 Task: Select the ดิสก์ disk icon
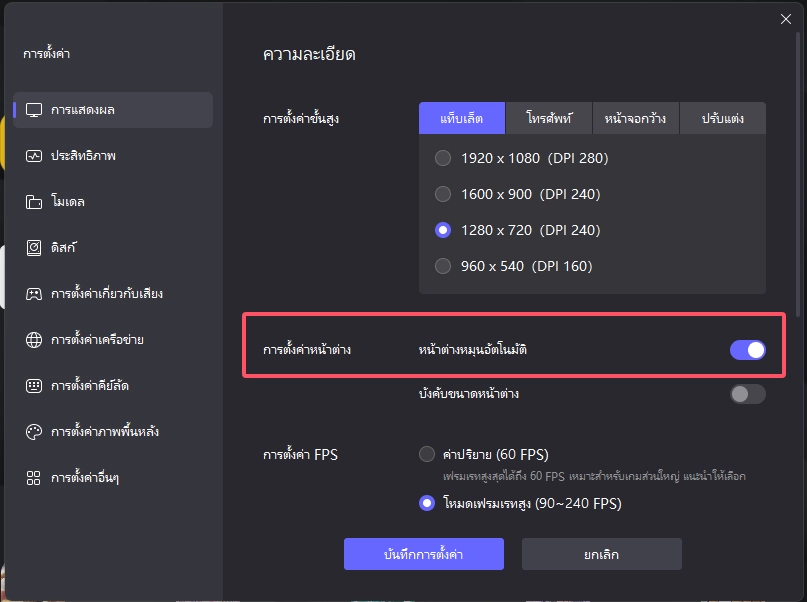tap(34, 248)
